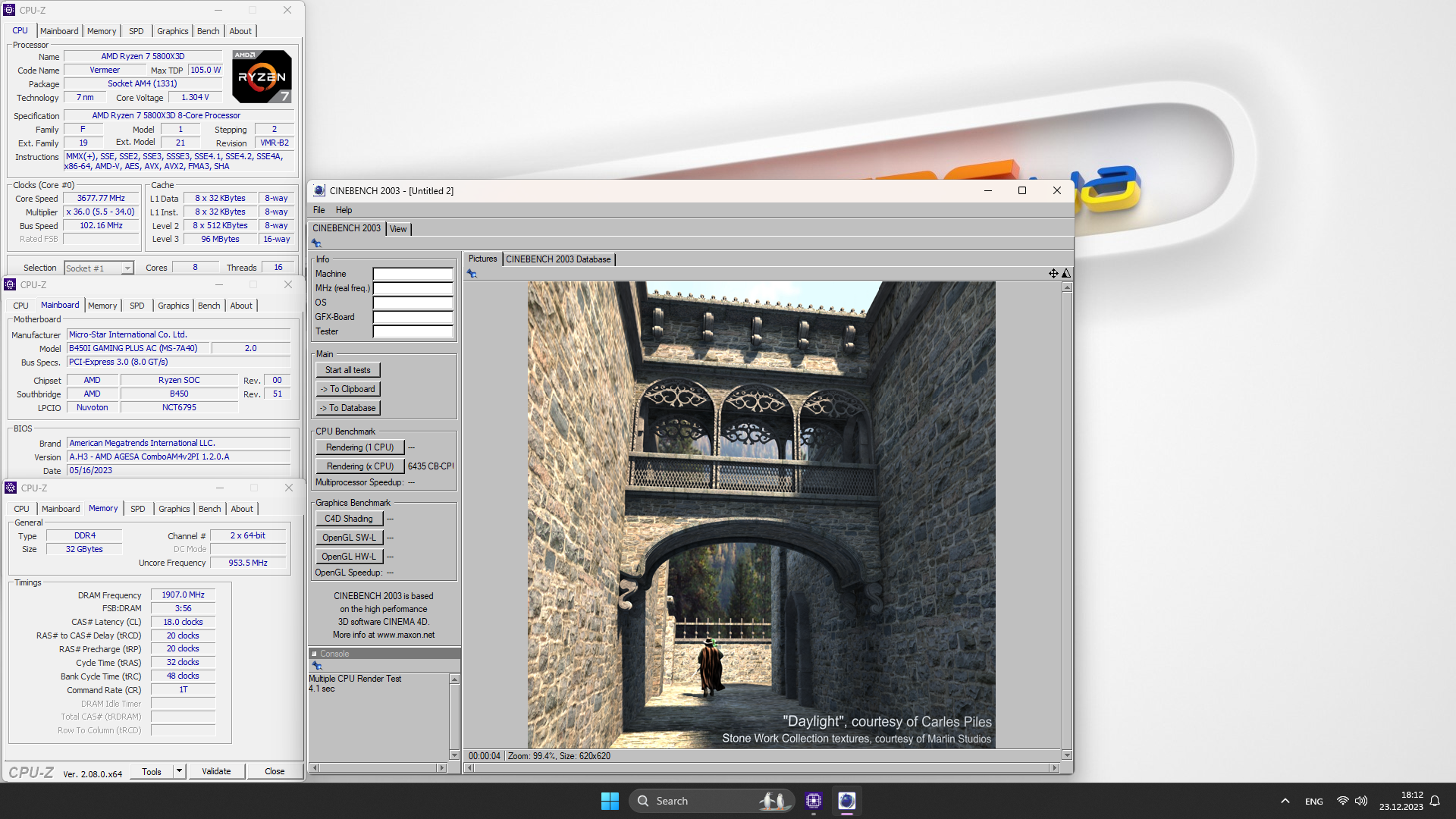Screen dimensions: 1456x819
Task: Click the CINEBENCH 2003 window title icon
Action: click(319, 190)
